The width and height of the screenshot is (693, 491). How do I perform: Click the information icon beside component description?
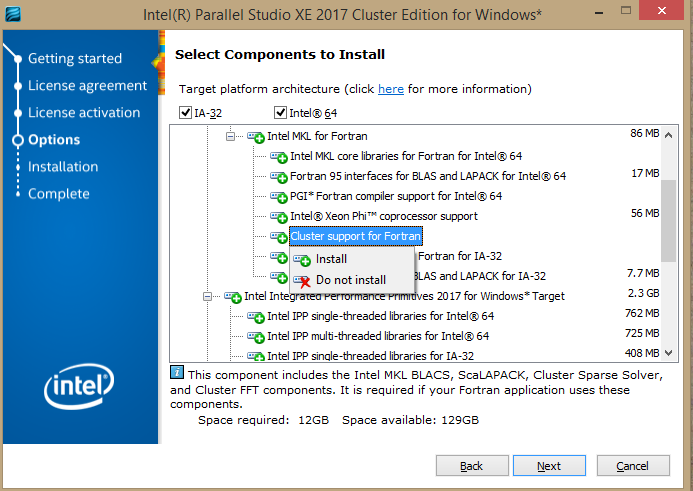178,373
